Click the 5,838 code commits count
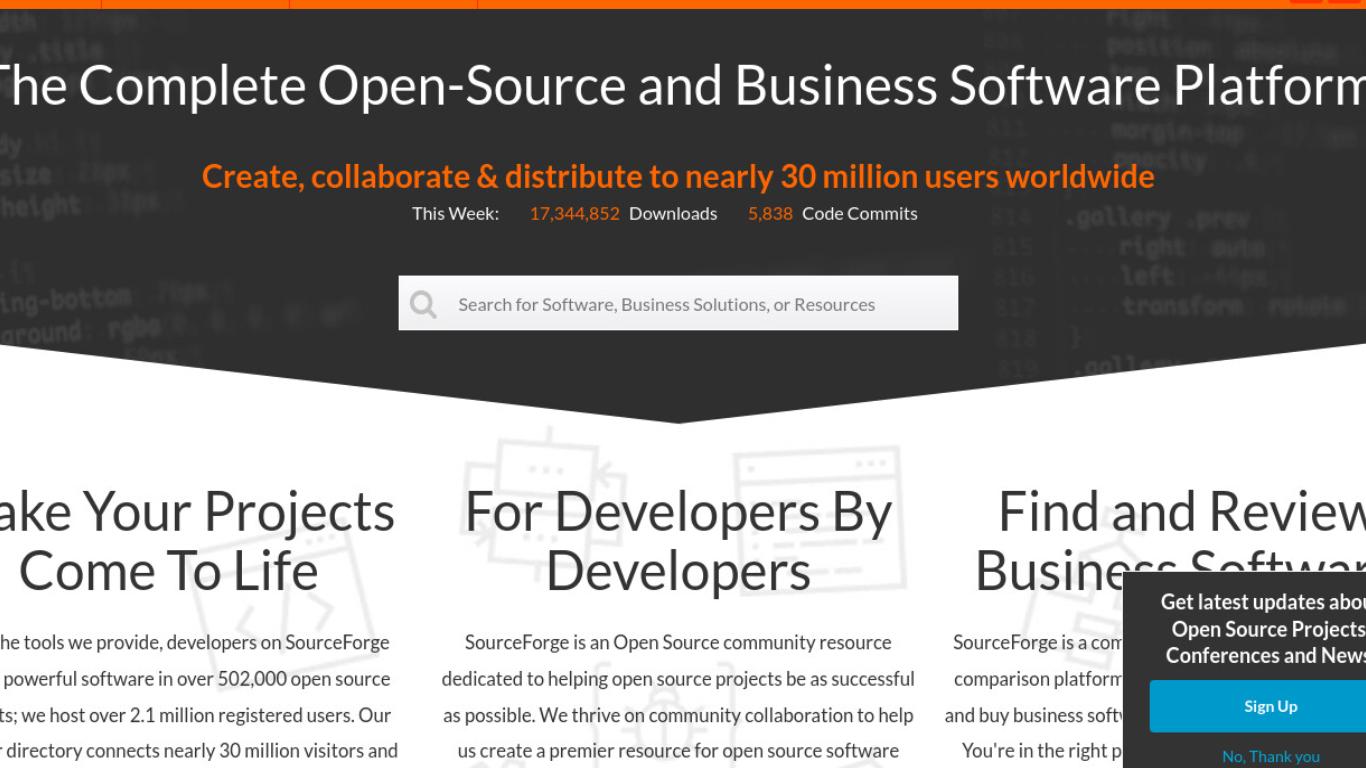This screenshot has height=768, width=1366. (770, 213)
